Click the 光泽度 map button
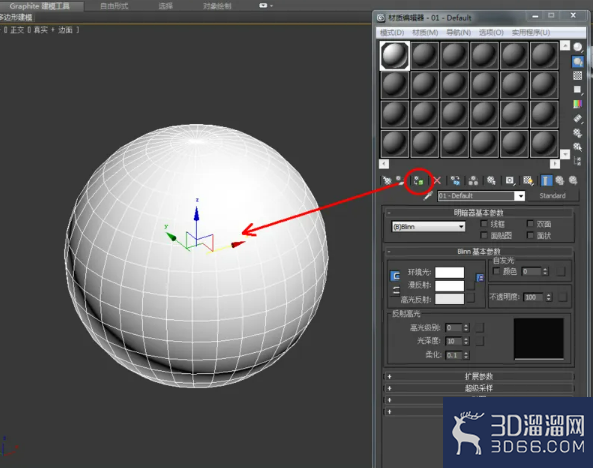This screenshot has height=468, width=593. pyautogui.click(x=480, y=341)
